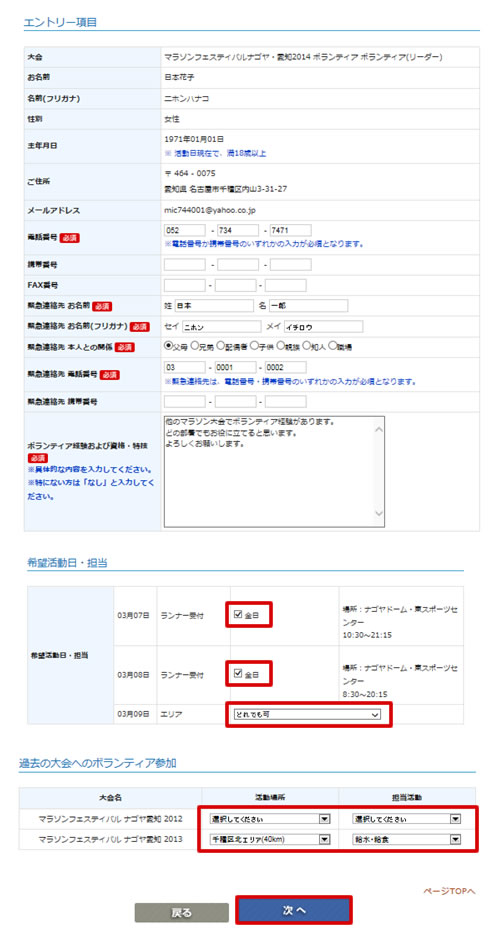Toggle the 全日 checkbox for 03月08日

[x=238, y=674]
